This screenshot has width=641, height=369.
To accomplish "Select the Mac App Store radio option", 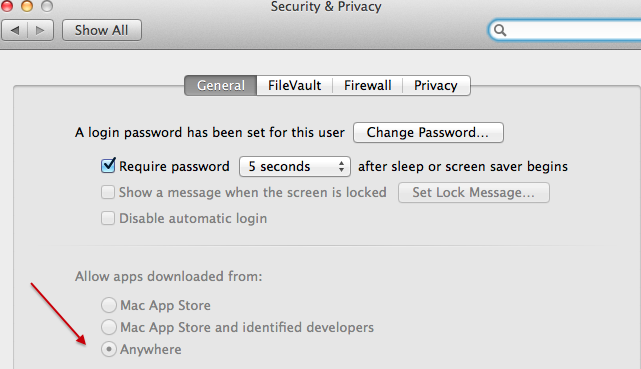I will (x=109, y=305).
